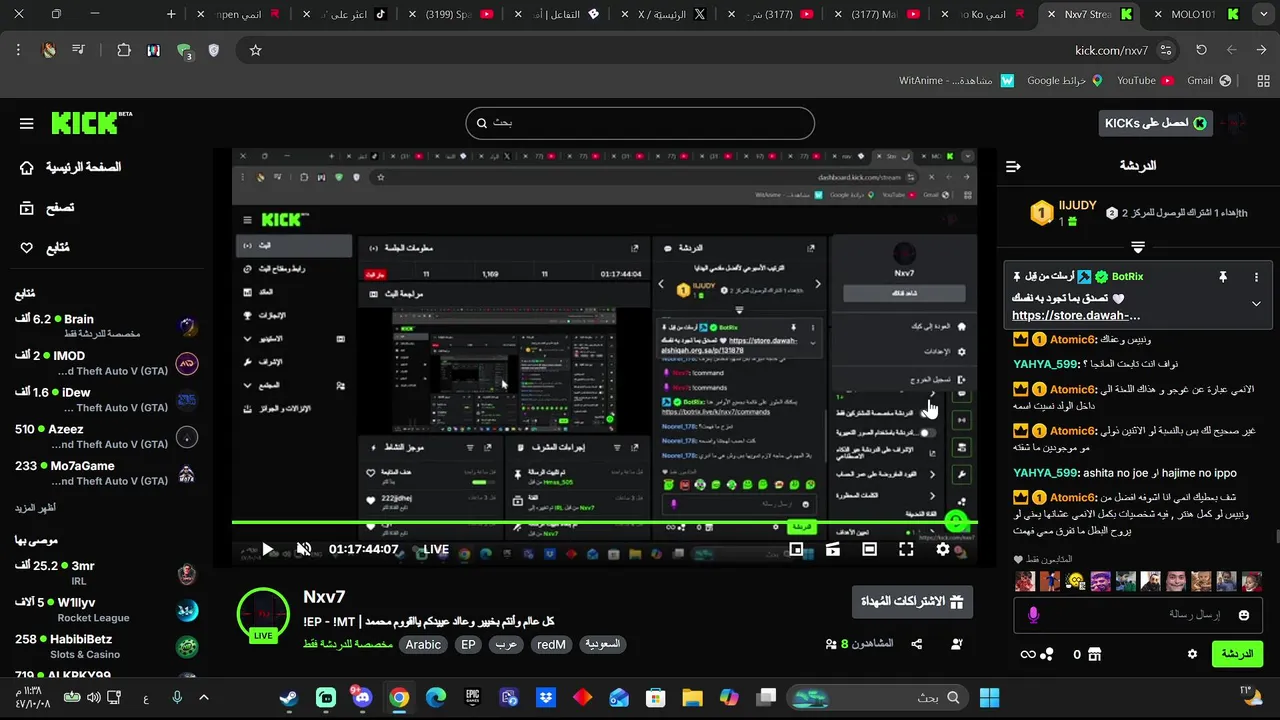This screenshot has width=1280, height=720.
Task: Click the احصل على KICKs button
Action: pos(1155,123)
